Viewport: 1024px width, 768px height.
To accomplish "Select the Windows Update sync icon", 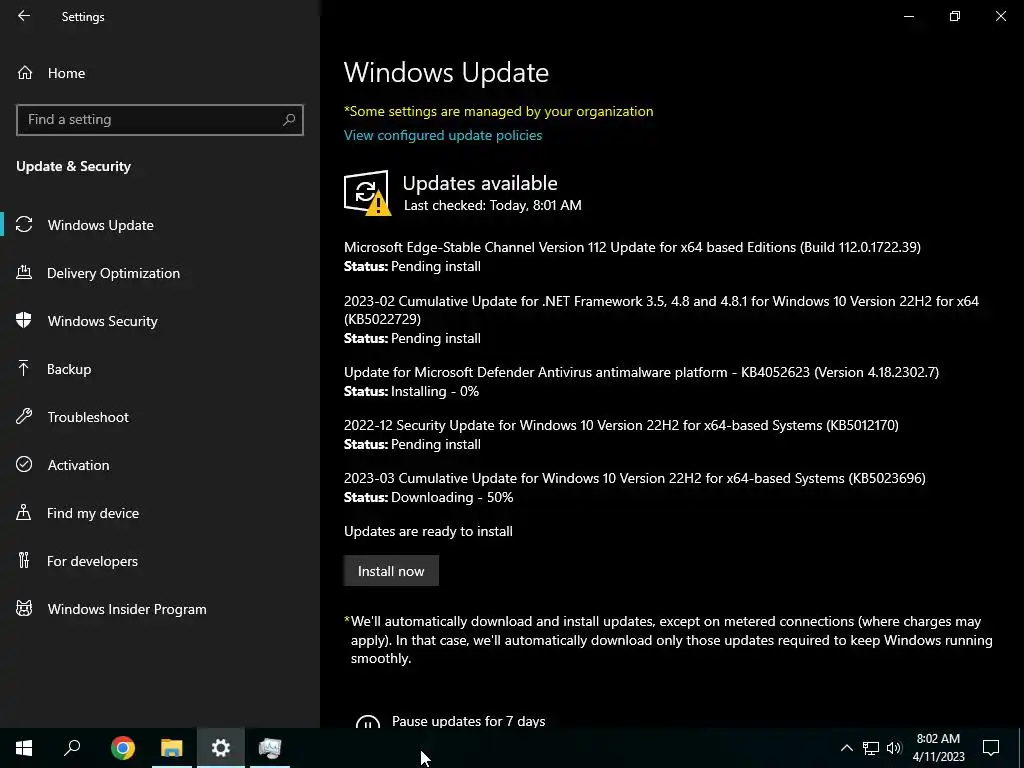I will (24, 225).
